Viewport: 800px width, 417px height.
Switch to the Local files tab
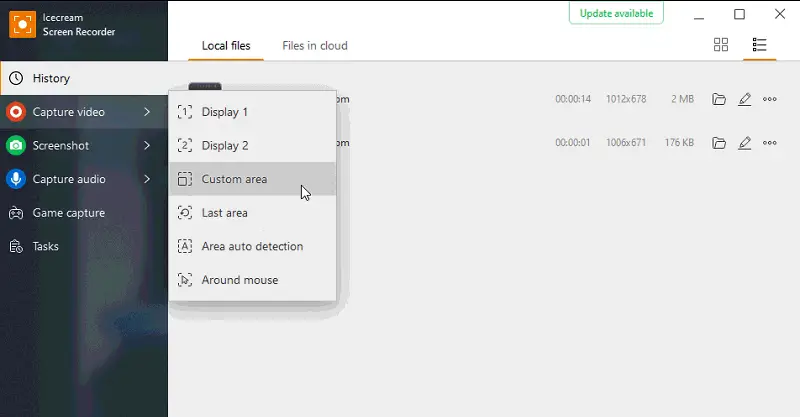[x=226, y=46]
